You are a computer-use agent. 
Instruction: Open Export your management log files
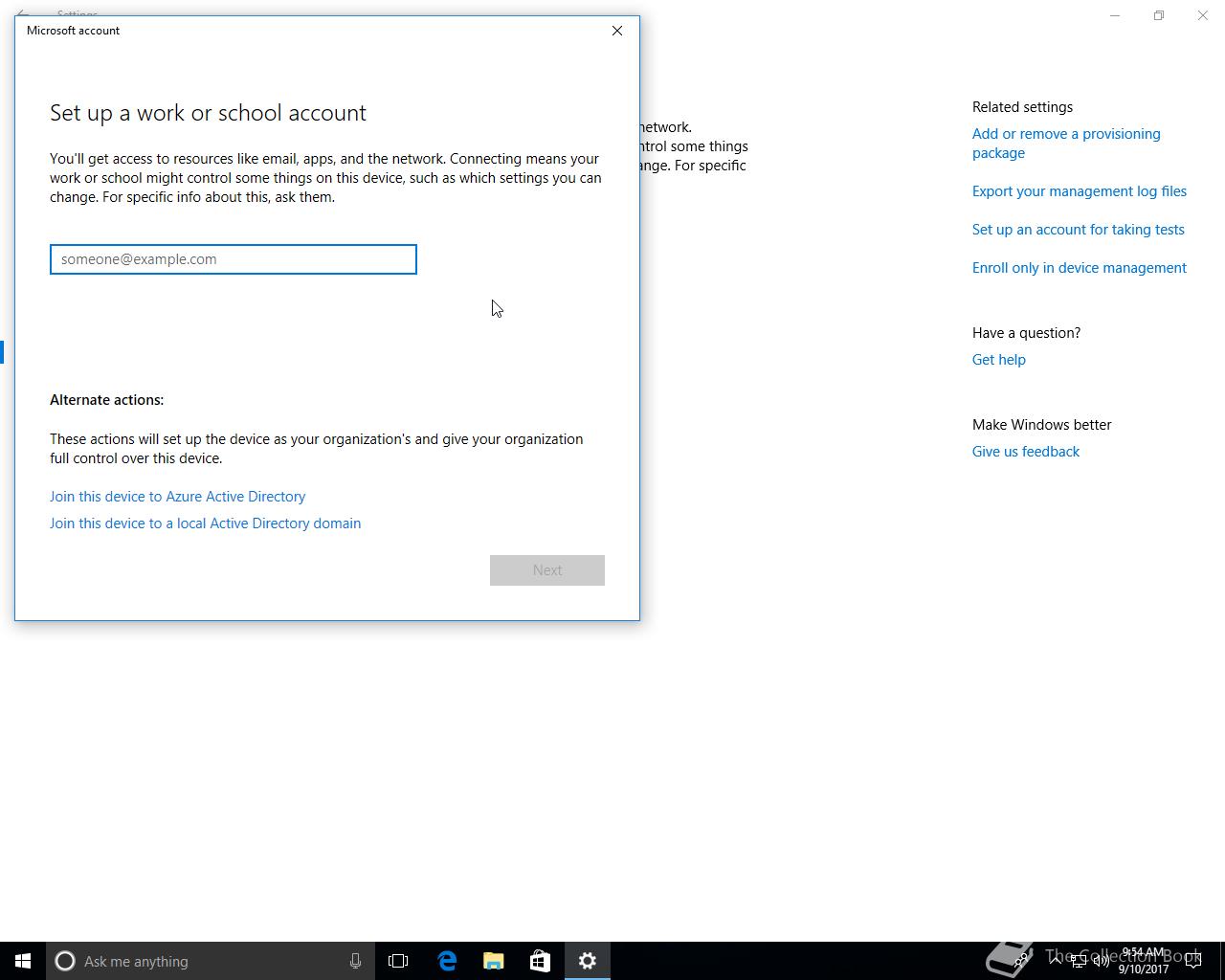pos(1080,191)
